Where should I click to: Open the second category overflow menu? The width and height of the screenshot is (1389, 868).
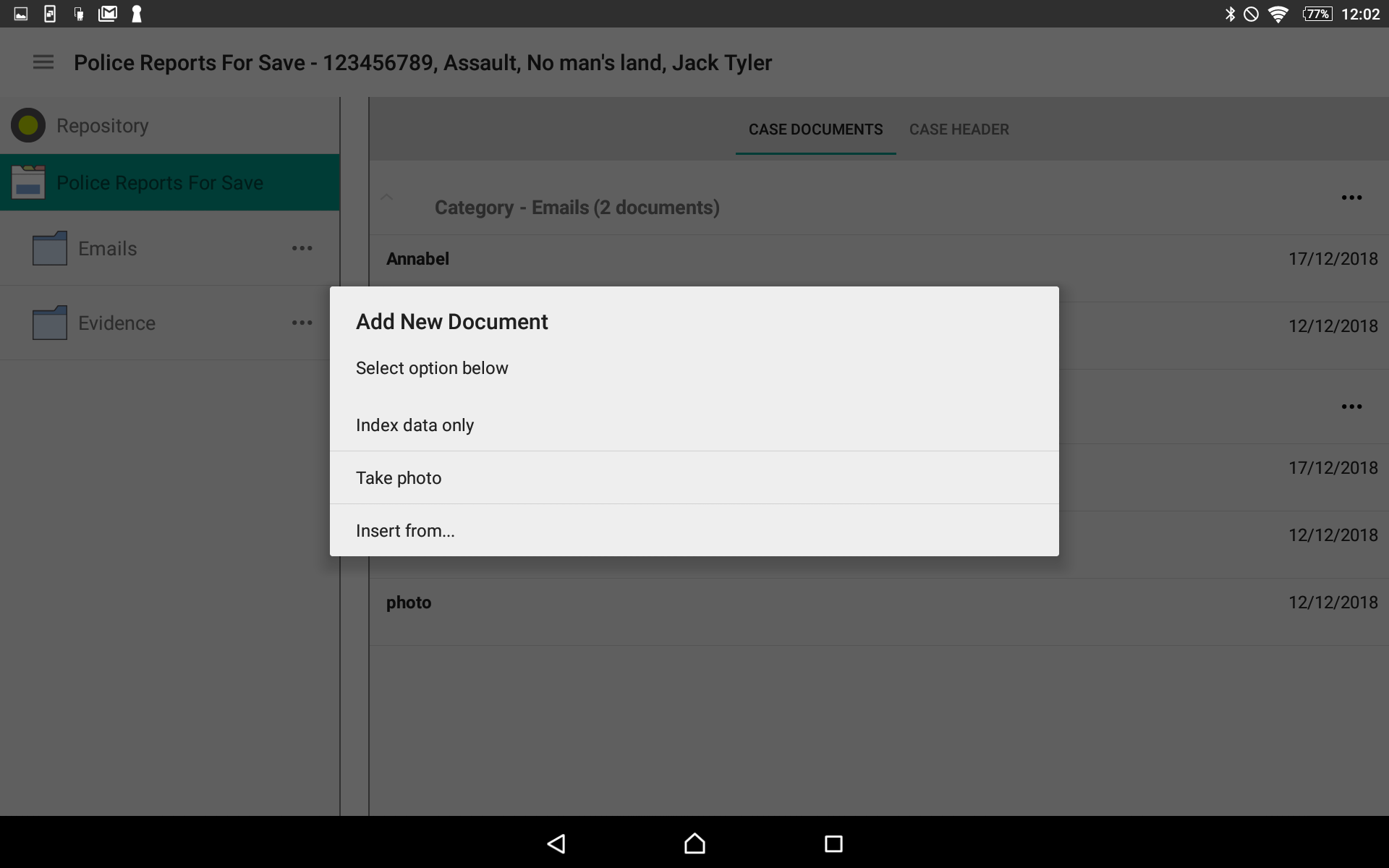pyautogui.click(x=1351, y=407)
